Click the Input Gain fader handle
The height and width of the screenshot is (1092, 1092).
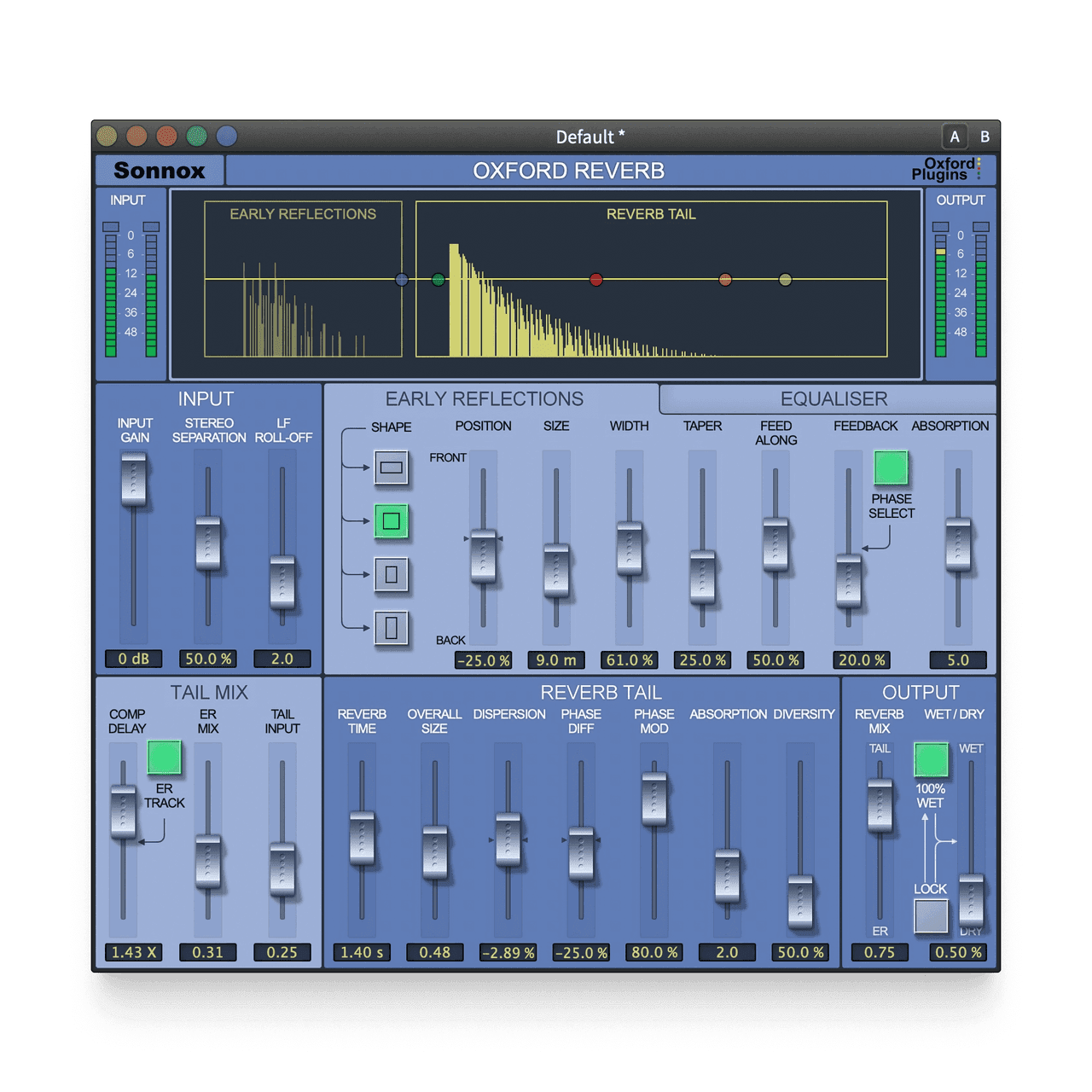point(134,479)
